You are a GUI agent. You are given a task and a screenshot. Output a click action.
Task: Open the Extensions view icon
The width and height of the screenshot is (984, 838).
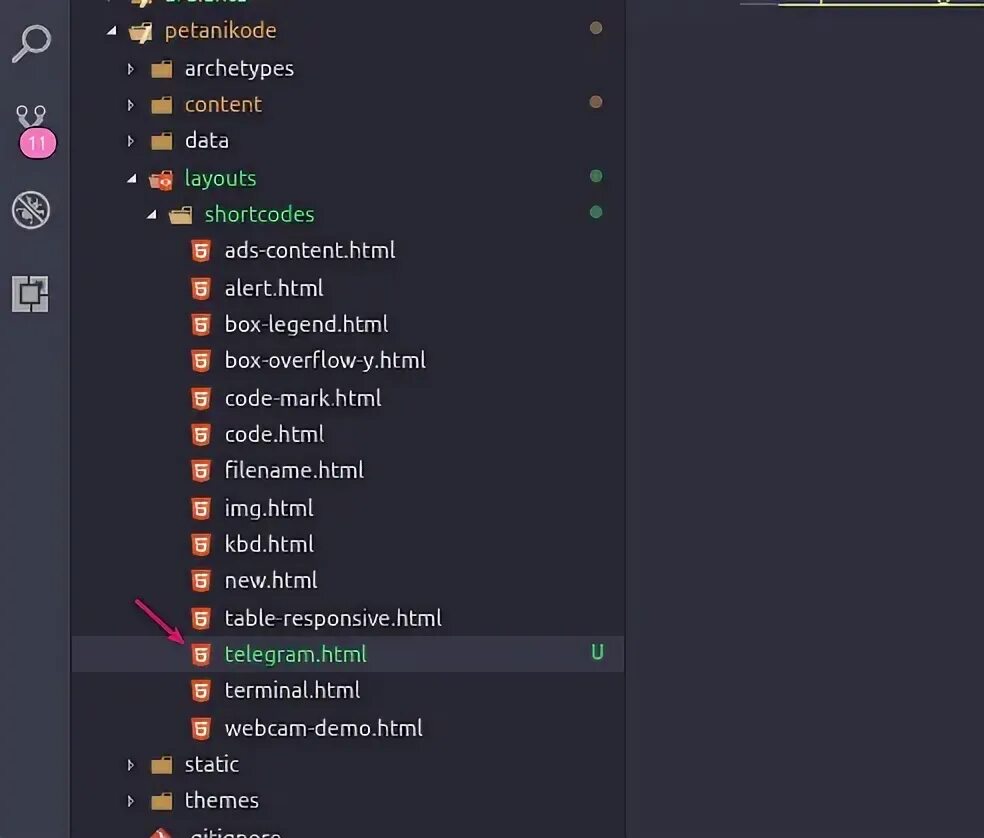30,294
